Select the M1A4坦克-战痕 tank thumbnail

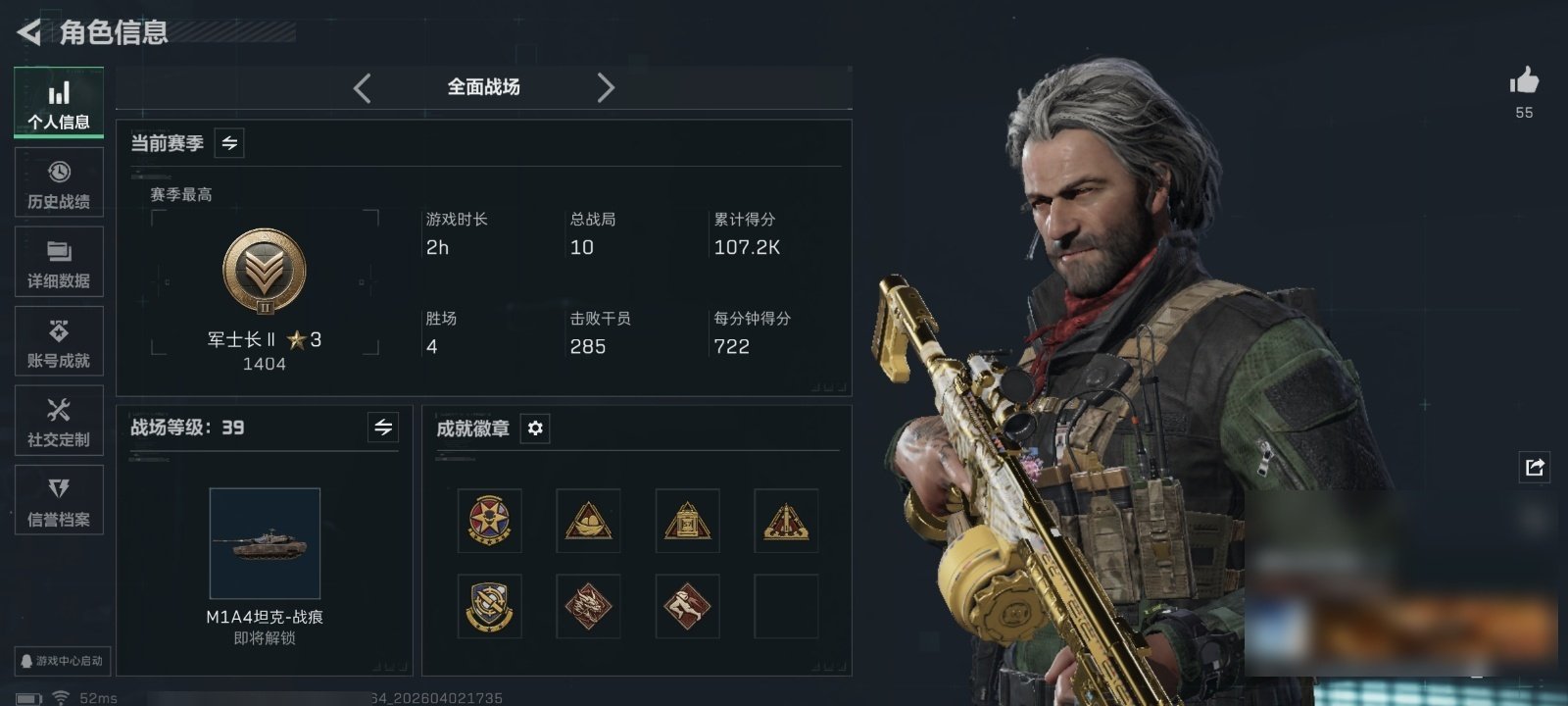(x=265, y=543)
